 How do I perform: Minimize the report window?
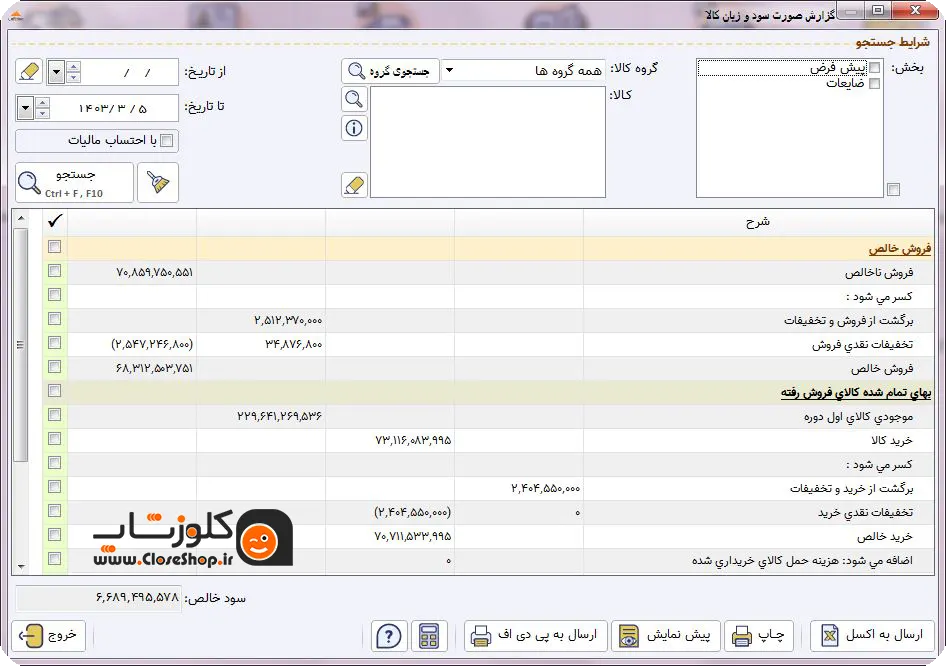851,10
